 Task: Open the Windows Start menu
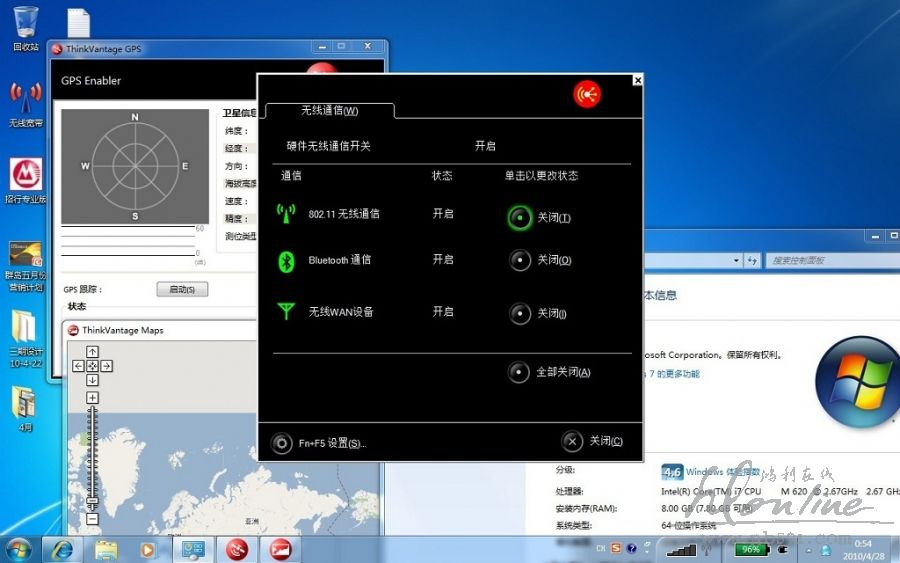(18, 549)
